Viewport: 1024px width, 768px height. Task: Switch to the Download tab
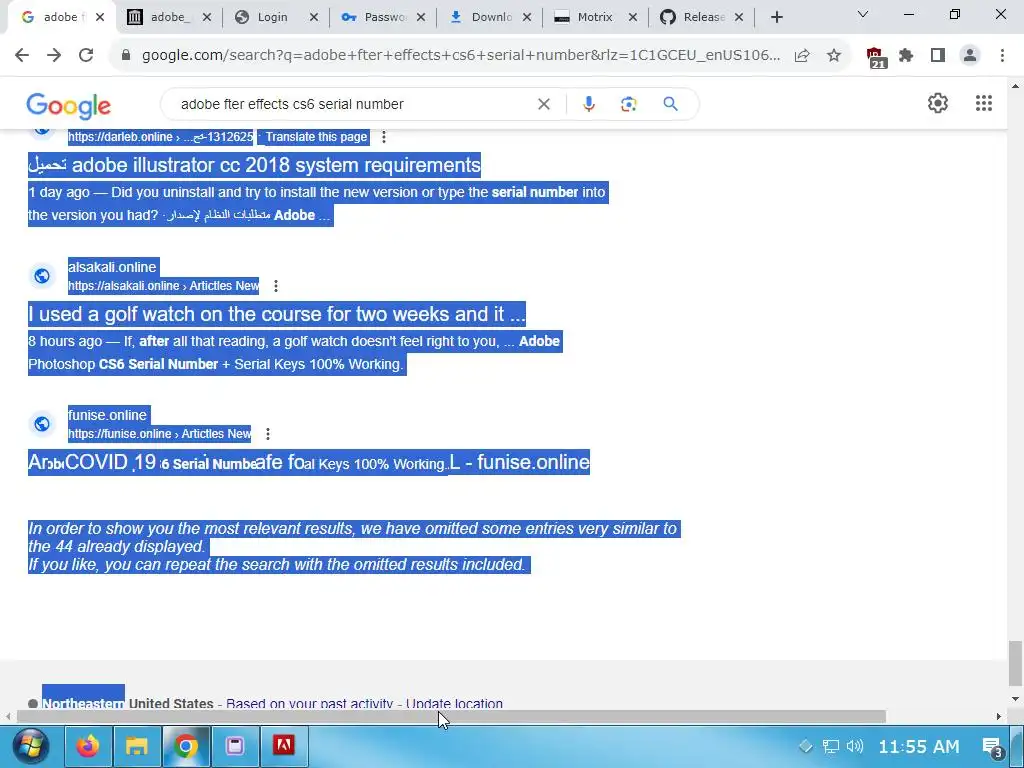coord(491,17)
